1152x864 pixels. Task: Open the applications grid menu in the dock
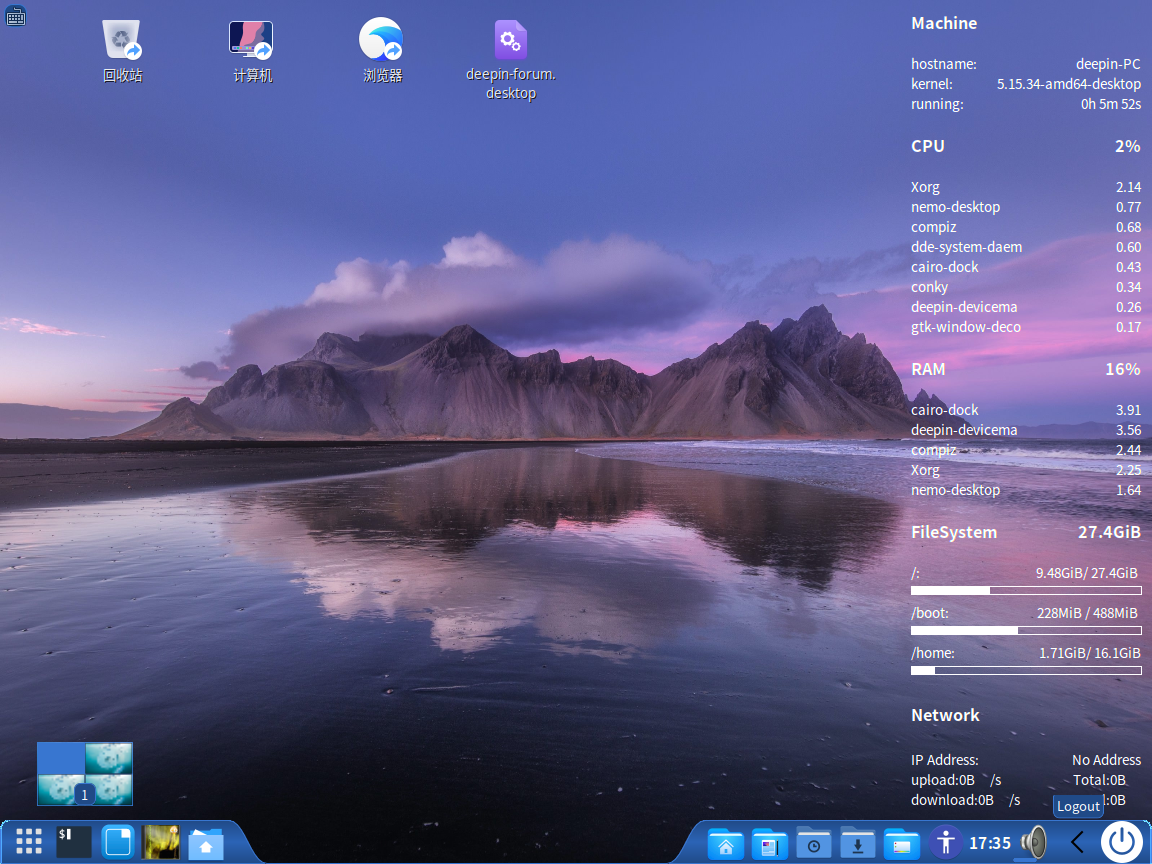(x=29, y=842)
